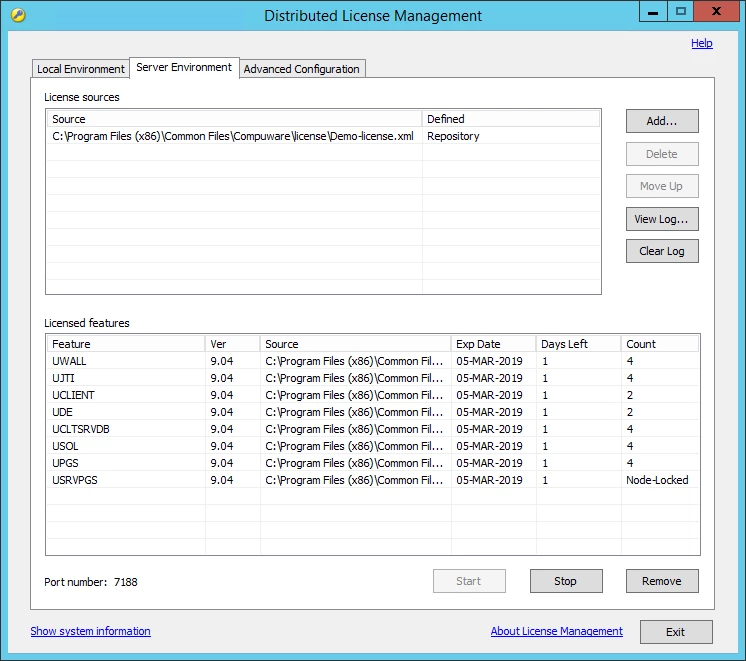
Task: Select the UCLTSRVDB feature row
Action: tap(373, 429)
